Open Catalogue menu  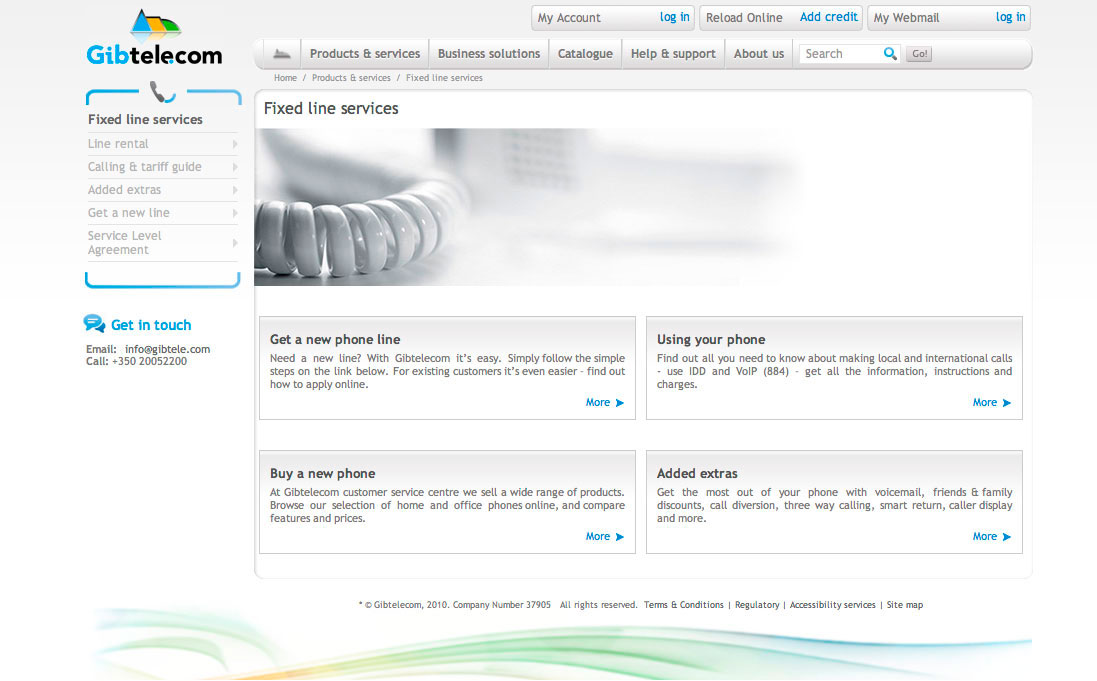point(585,54)
